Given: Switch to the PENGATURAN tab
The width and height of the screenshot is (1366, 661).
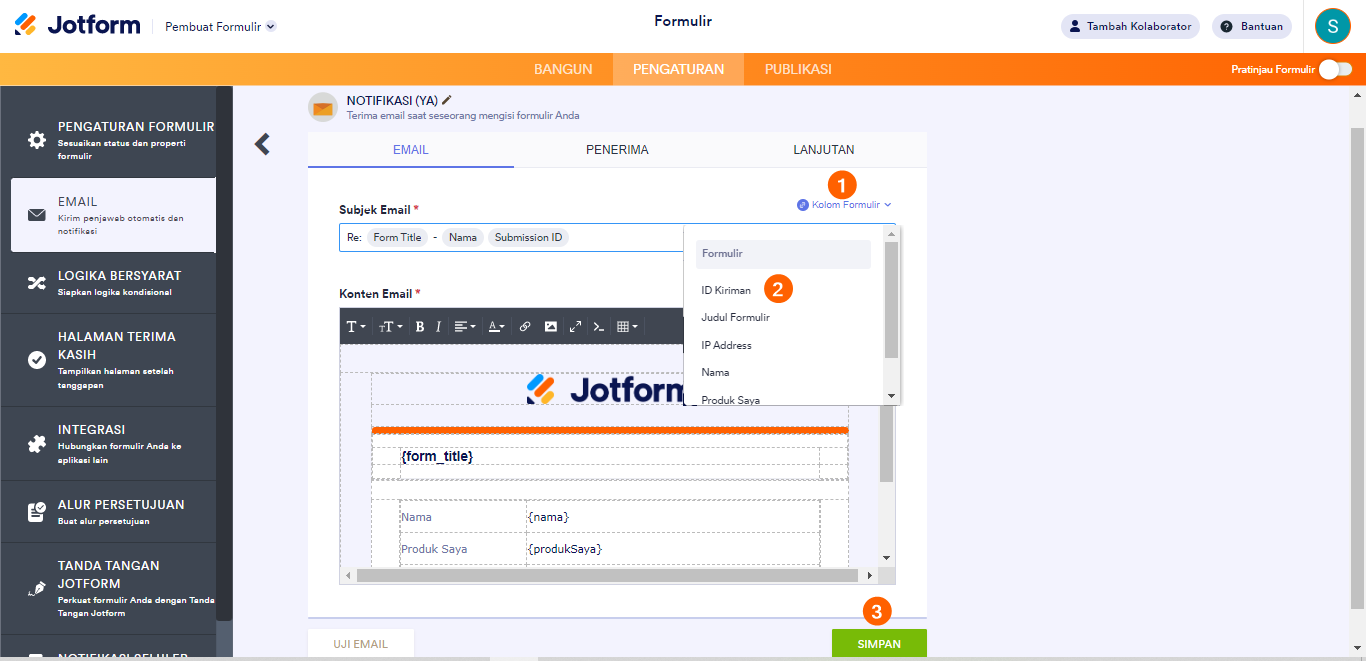Looking at the screenshot, I should coord(678,69).
